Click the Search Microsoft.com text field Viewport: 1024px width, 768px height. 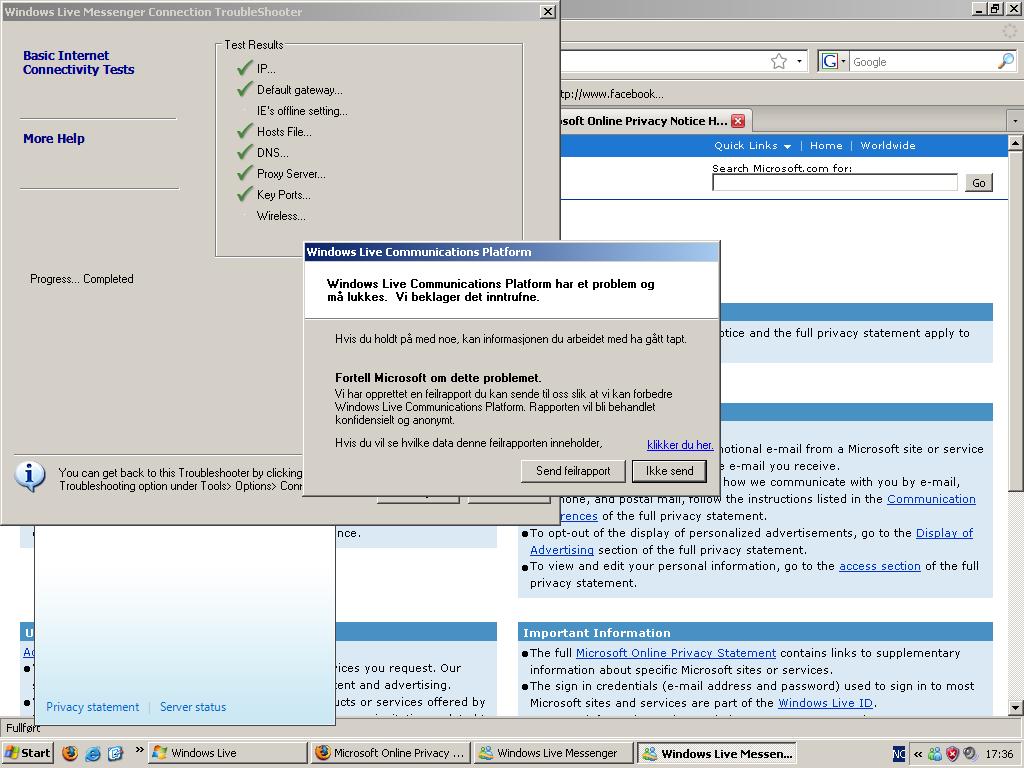(x=835, y=182)
